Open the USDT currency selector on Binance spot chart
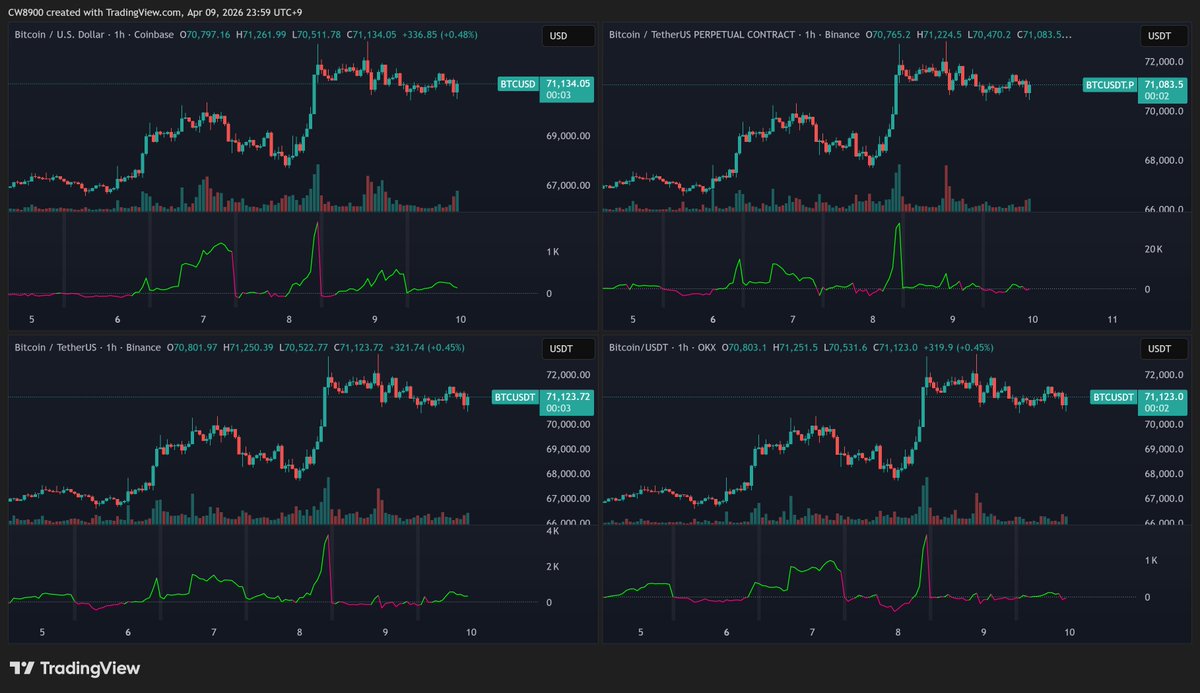1200x693 pixels. (x=559, y=348)
